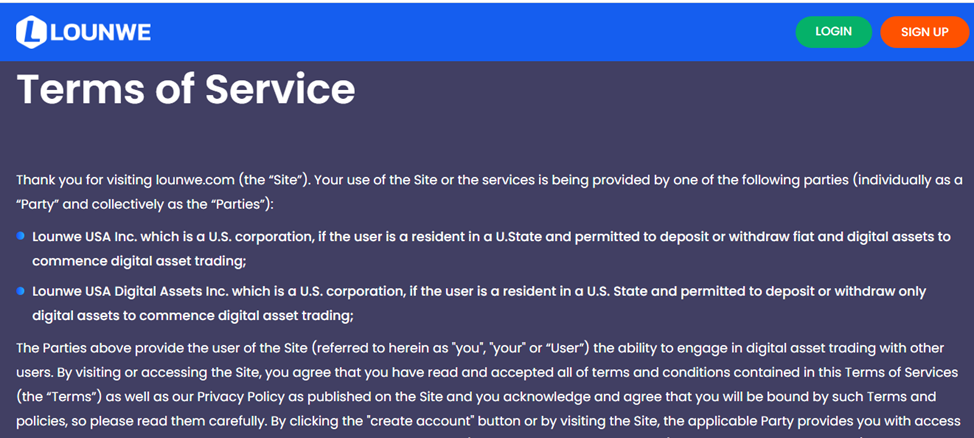Click the 'Thank you for visiting' sentence

coord(84,180)
